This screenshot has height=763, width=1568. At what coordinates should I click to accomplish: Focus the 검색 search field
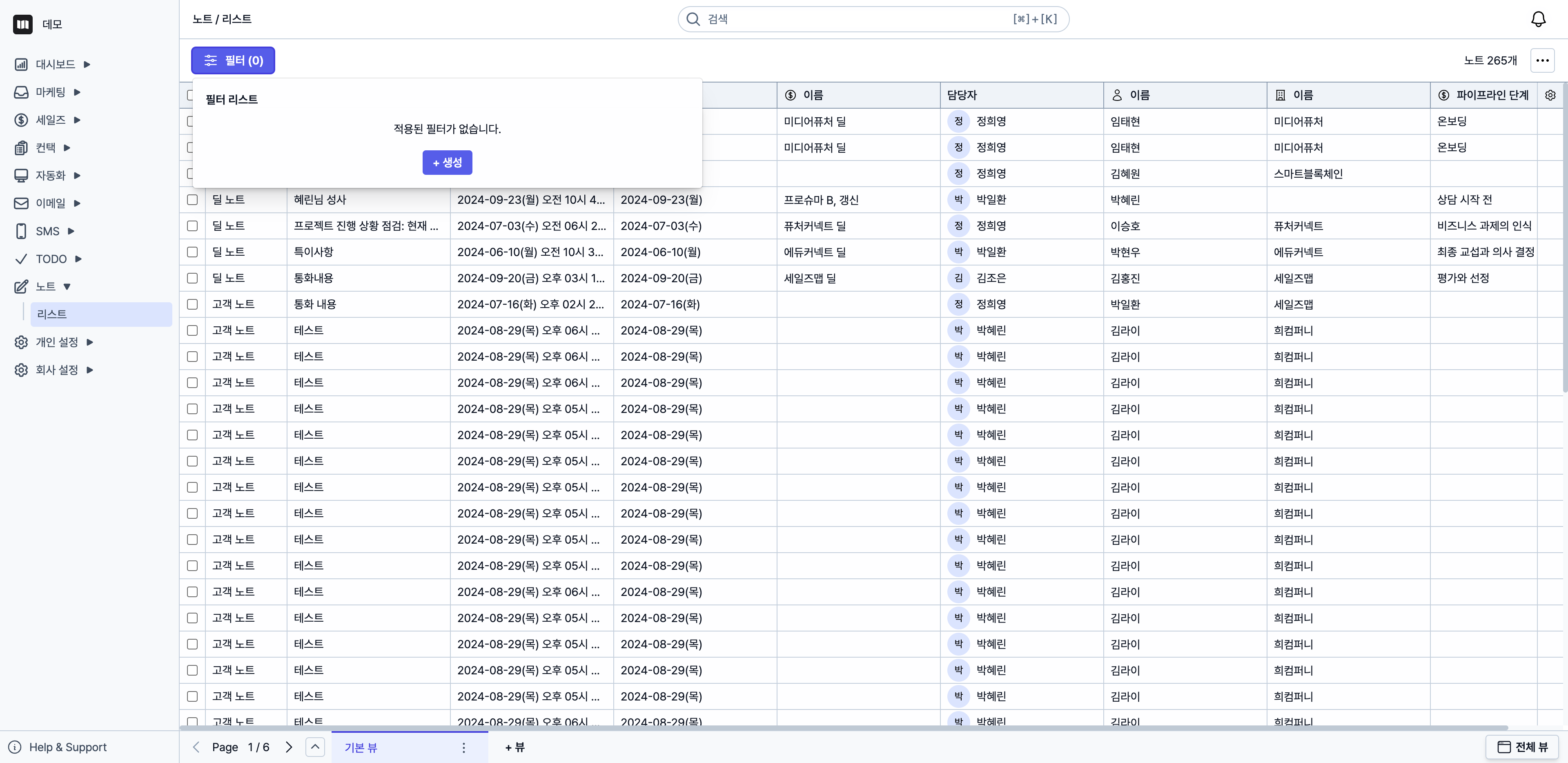click(x=873, y=20)
